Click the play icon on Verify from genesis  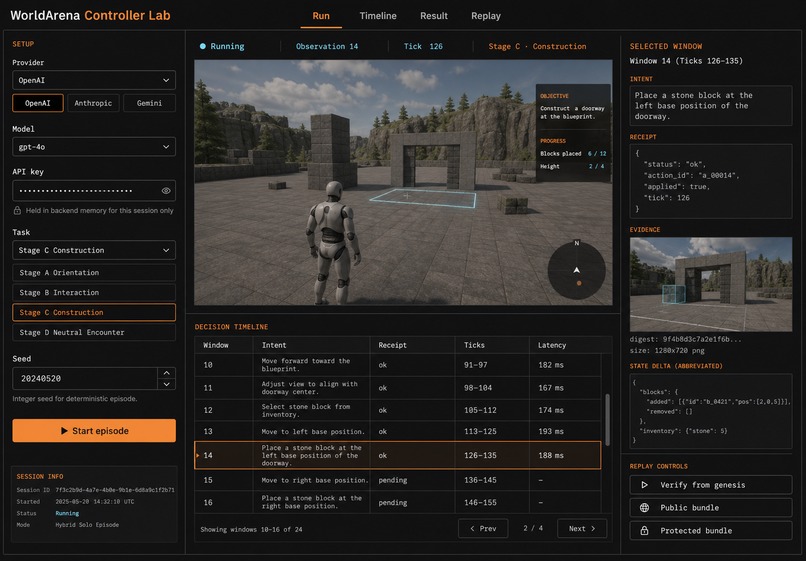point(644,485)
